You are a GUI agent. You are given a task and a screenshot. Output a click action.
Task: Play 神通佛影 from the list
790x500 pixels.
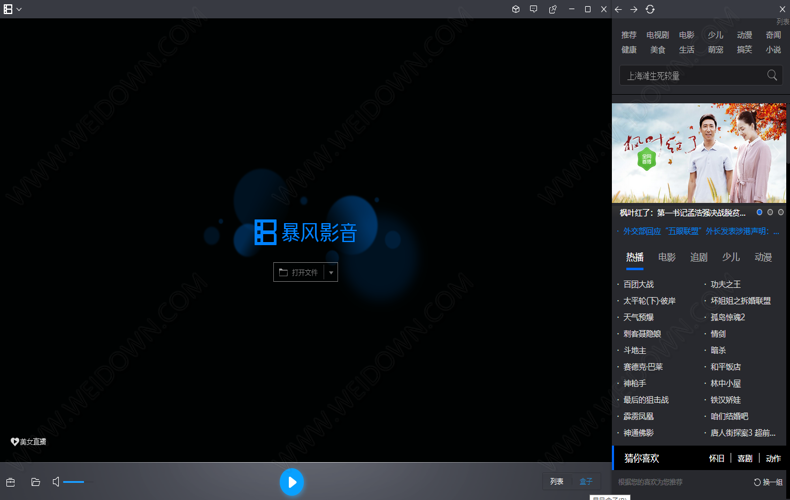[638, 433]
